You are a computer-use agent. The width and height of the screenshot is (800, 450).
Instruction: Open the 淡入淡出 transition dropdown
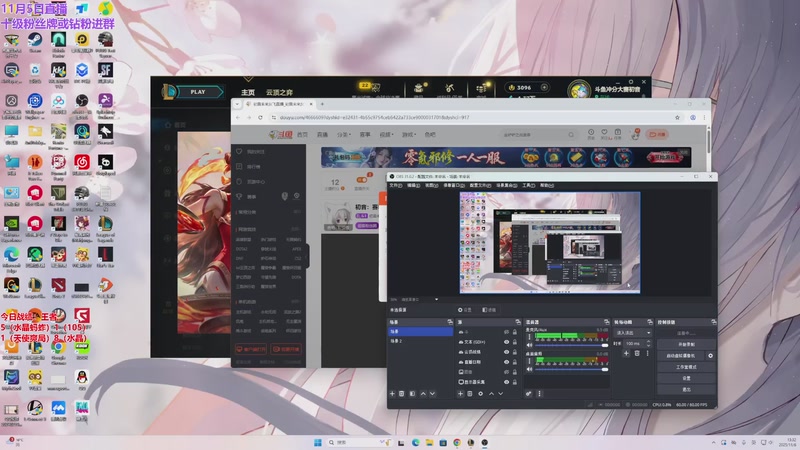(x=633, y=333)
